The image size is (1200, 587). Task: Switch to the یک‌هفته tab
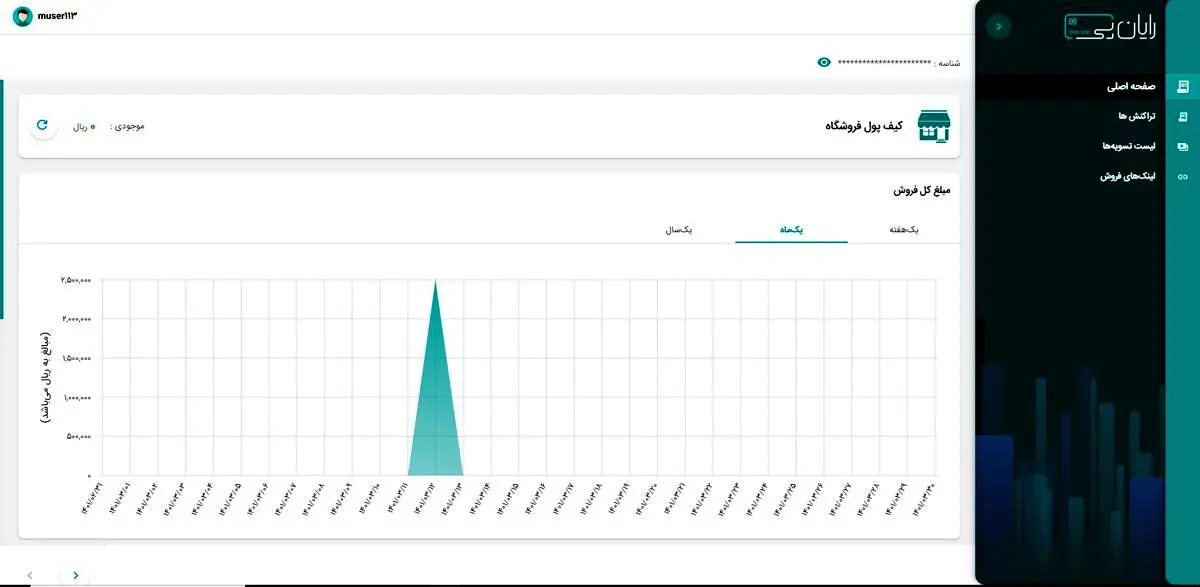pyautogui.click(x=903, y=230)
